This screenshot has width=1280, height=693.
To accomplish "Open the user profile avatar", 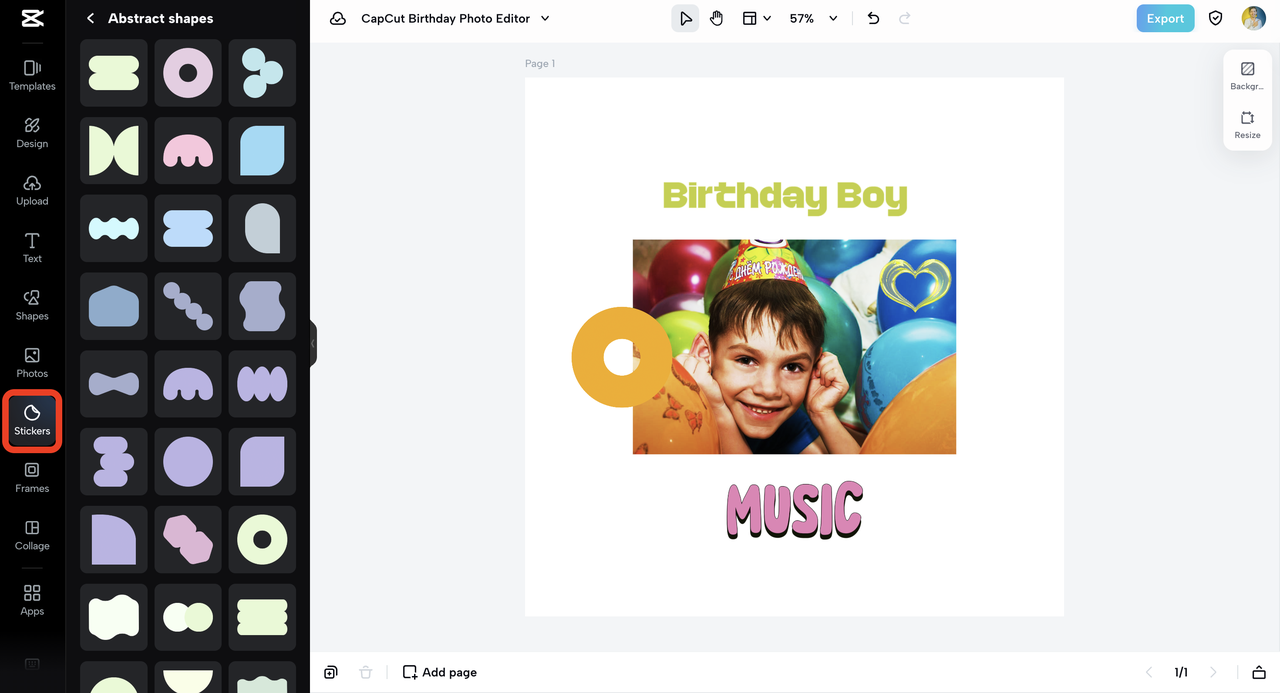I will point(1253,18).
